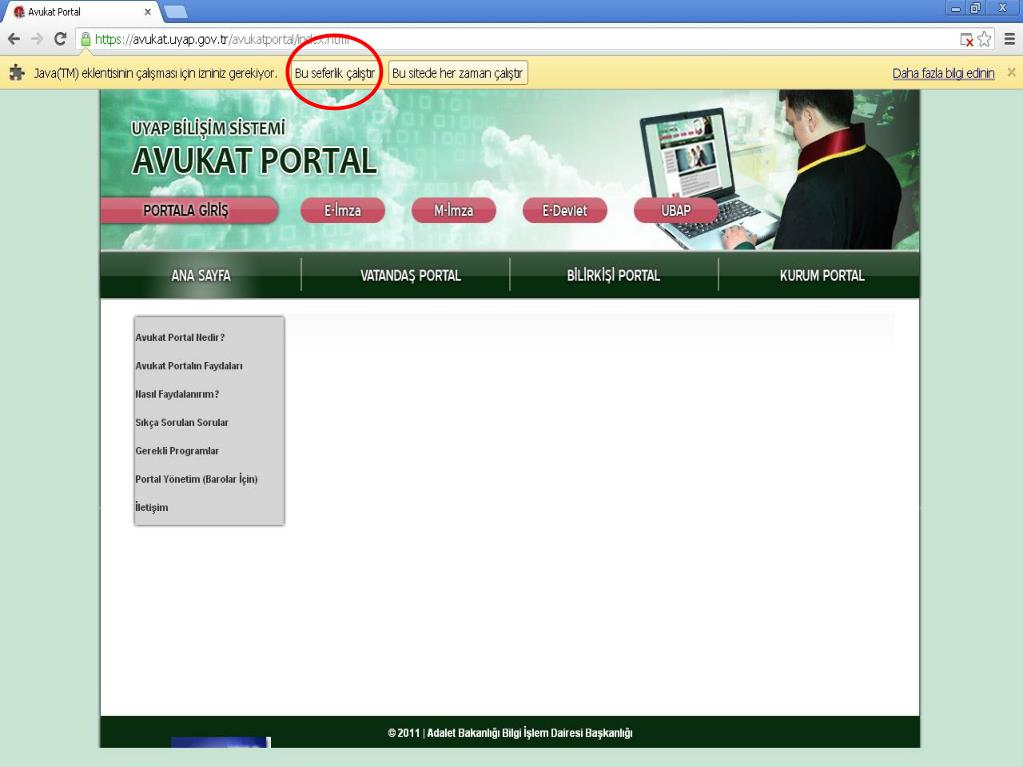Screen dimensions: 1023x767
Task: Switch to BİLİRKİŞİ PORTAL tab
Action: 613,275
